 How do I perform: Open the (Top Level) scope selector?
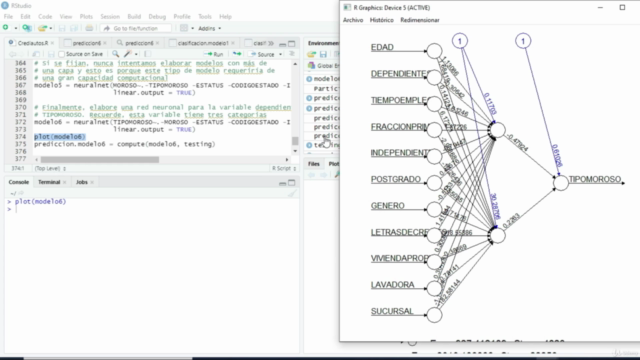pos(50,168)
